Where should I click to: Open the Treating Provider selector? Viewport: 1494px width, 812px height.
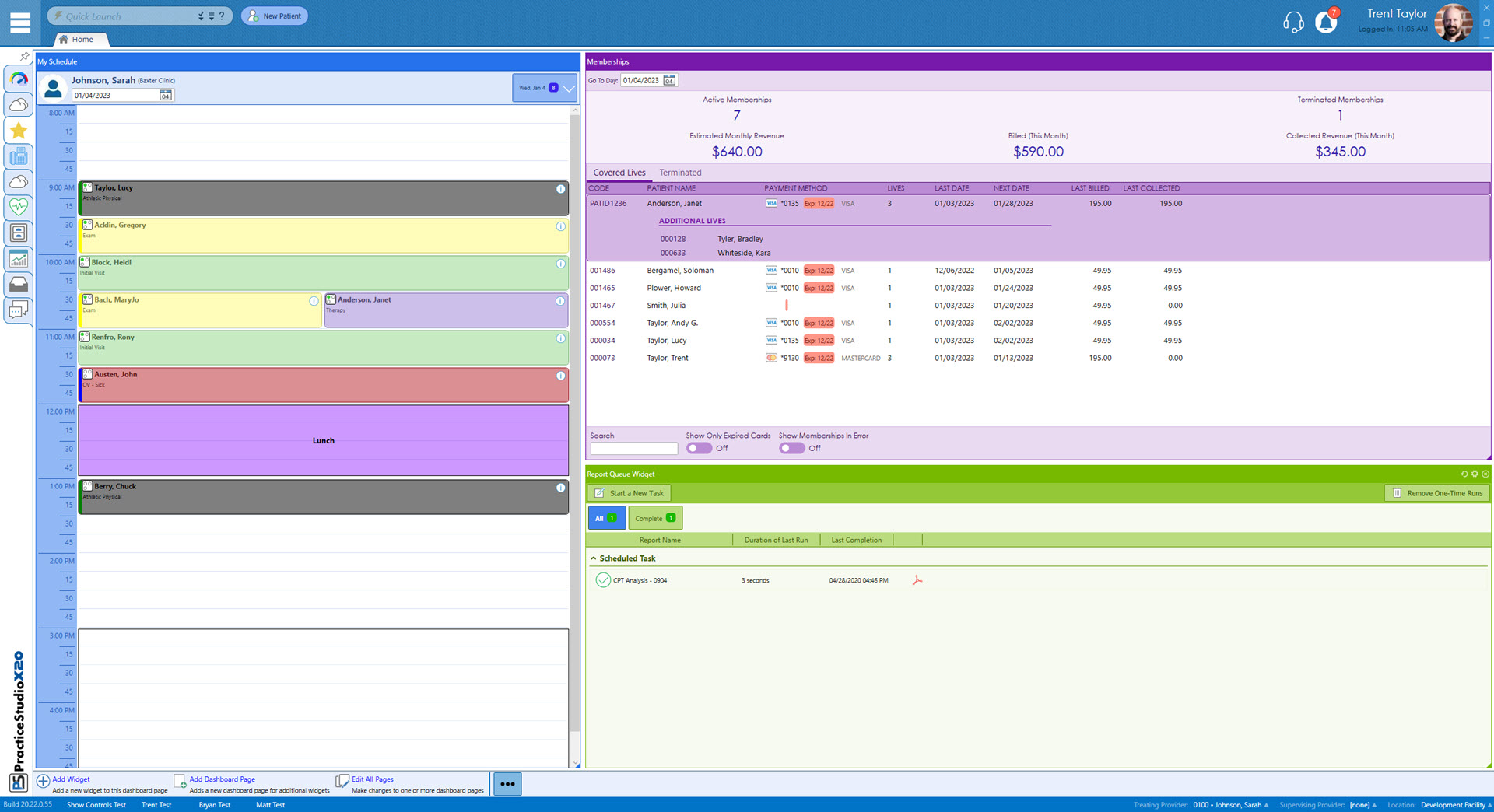1227,805
